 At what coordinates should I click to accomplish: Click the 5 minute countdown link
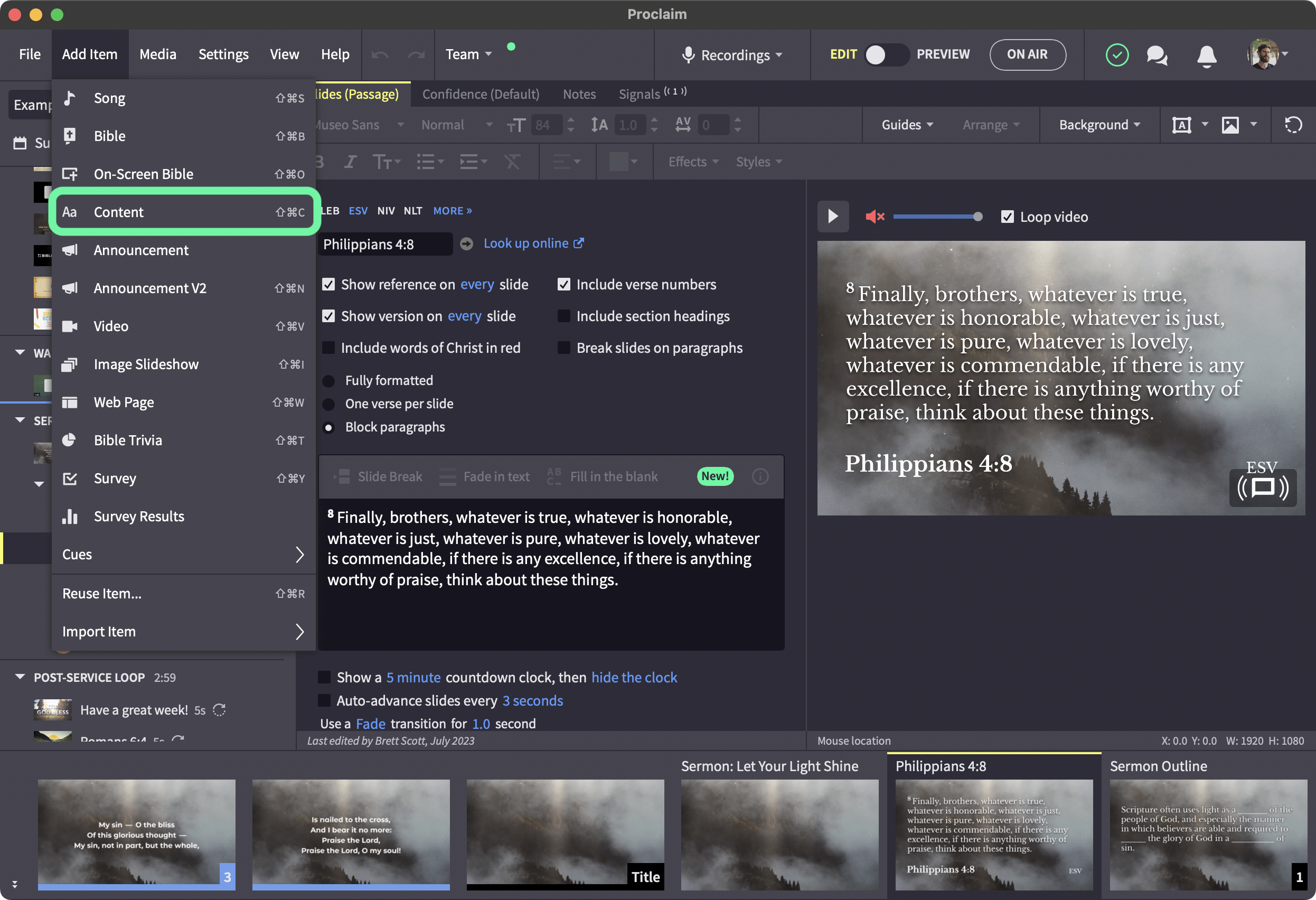(x=413, y=678)
